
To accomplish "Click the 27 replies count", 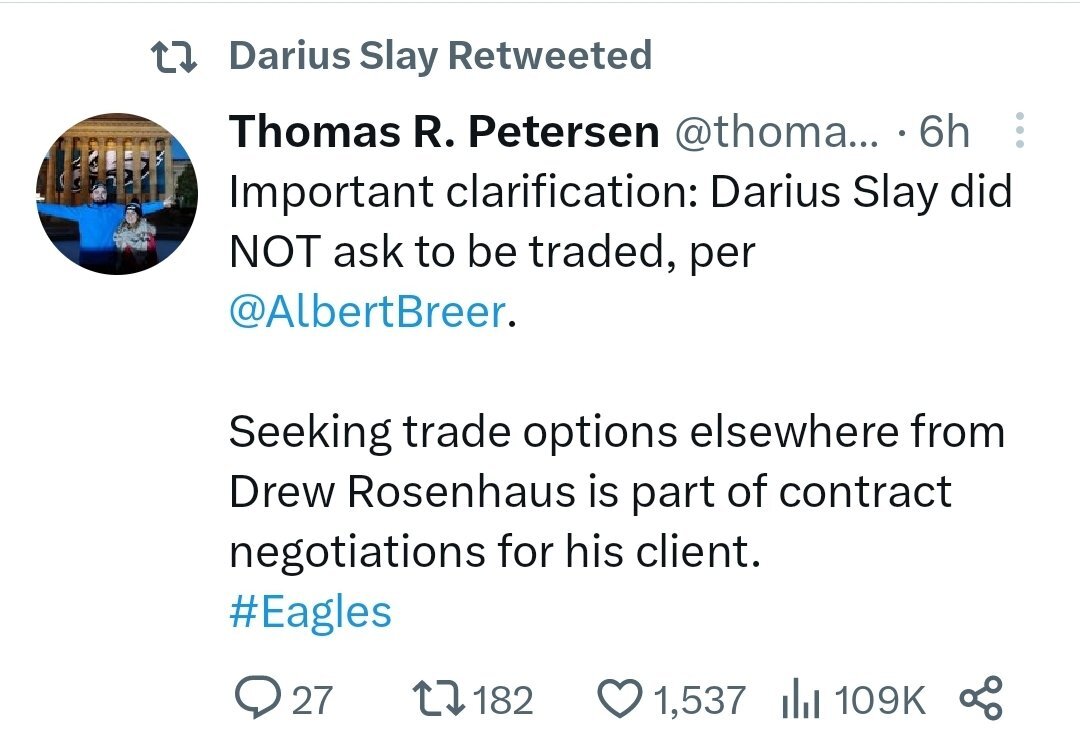I will (x=311, y=699).
